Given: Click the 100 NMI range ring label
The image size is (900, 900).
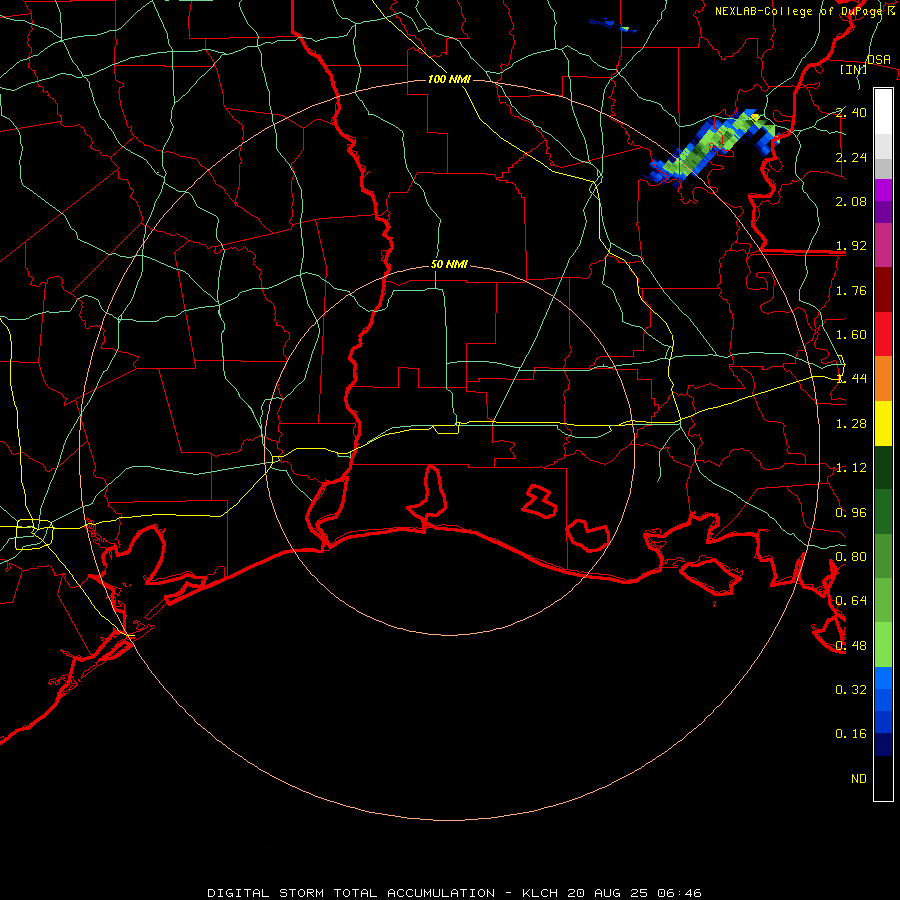Looking at the screenshot, I should pos(449,79).
